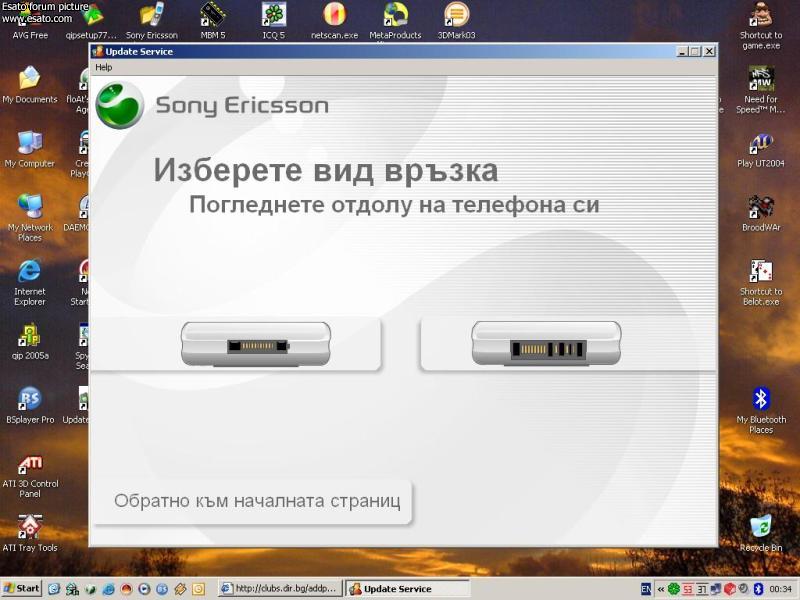Screen dimensions: 800x600
Task: Select the AVG Free desktop icon
Action: coord(30,22)
